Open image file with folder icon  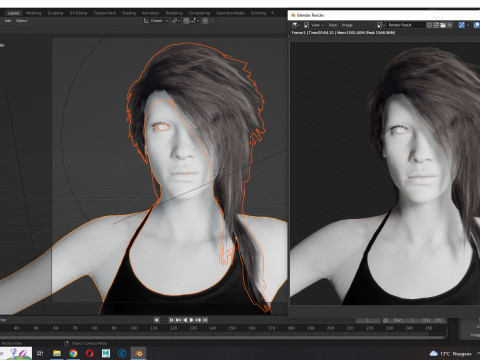443,25
